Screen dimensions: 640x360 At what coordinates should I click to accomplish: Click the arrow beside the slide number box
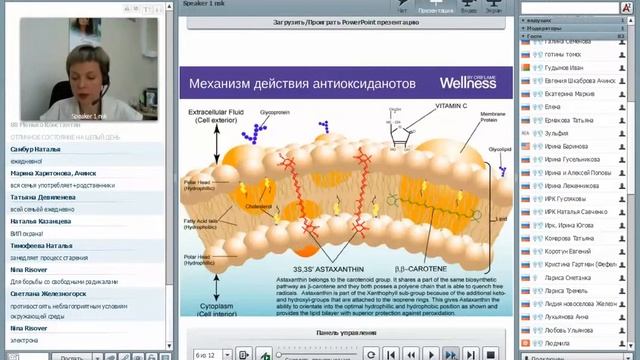[x=227, y=355]
